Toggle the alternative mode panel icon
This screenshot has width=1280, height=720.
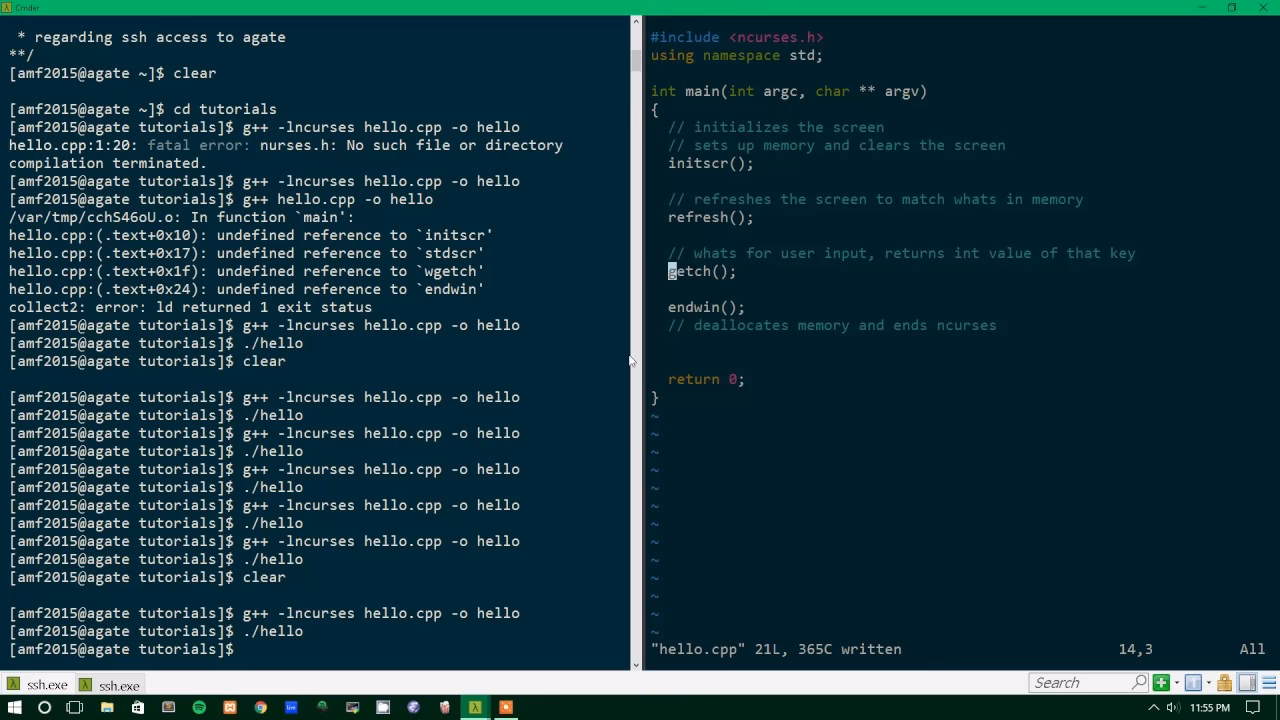pyautogui.click(x=1246, y=683)
